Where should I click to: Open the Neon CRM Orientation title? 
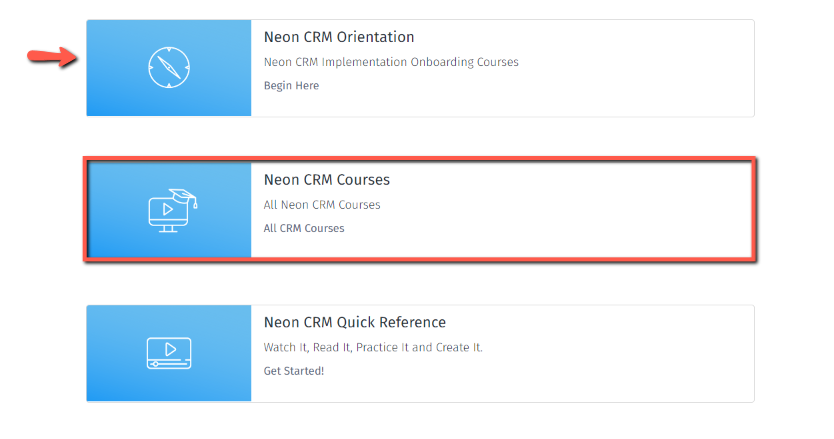click(339, 37)
